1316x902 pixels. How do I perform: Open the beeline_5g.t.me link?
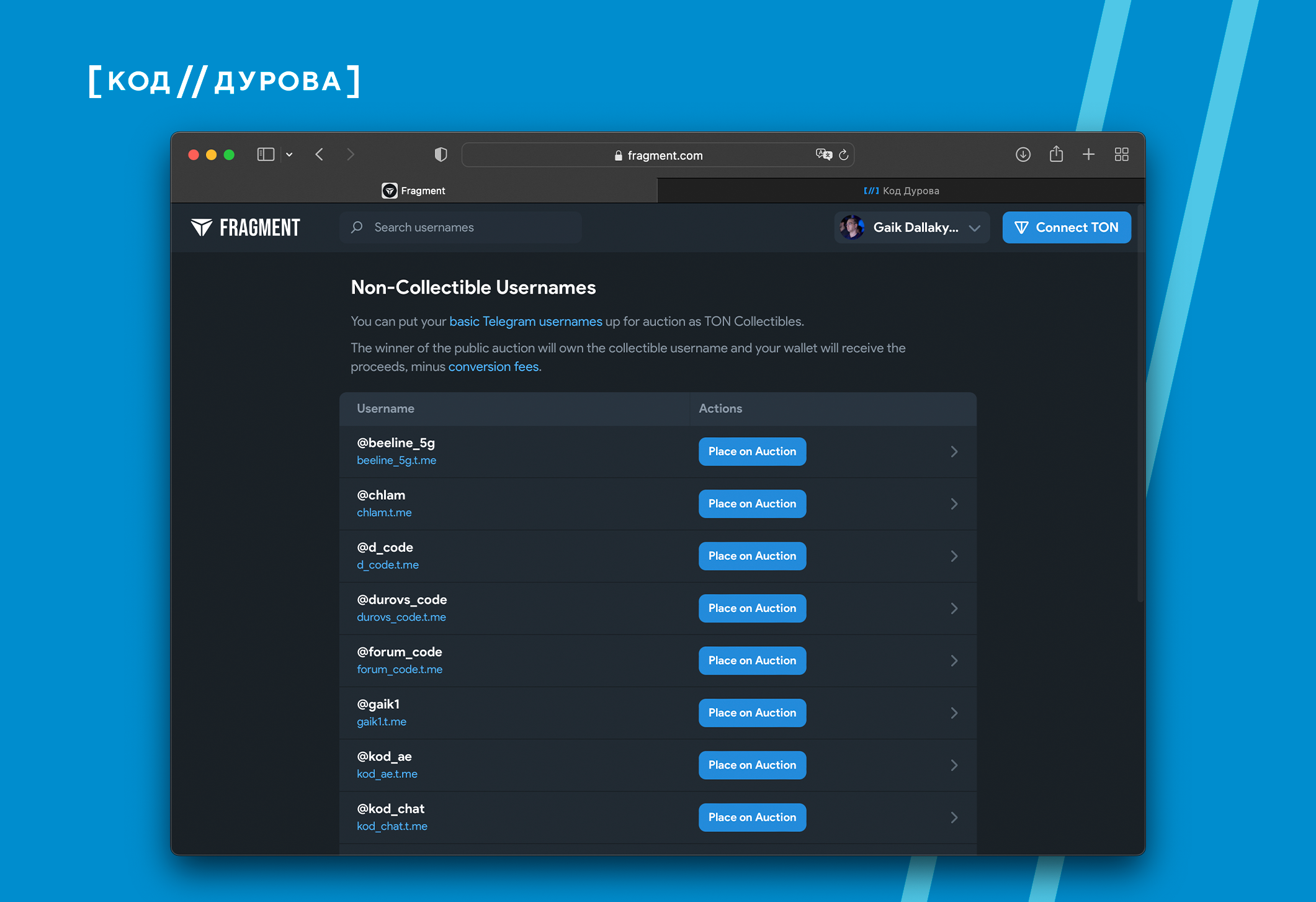tap(396, 461)
